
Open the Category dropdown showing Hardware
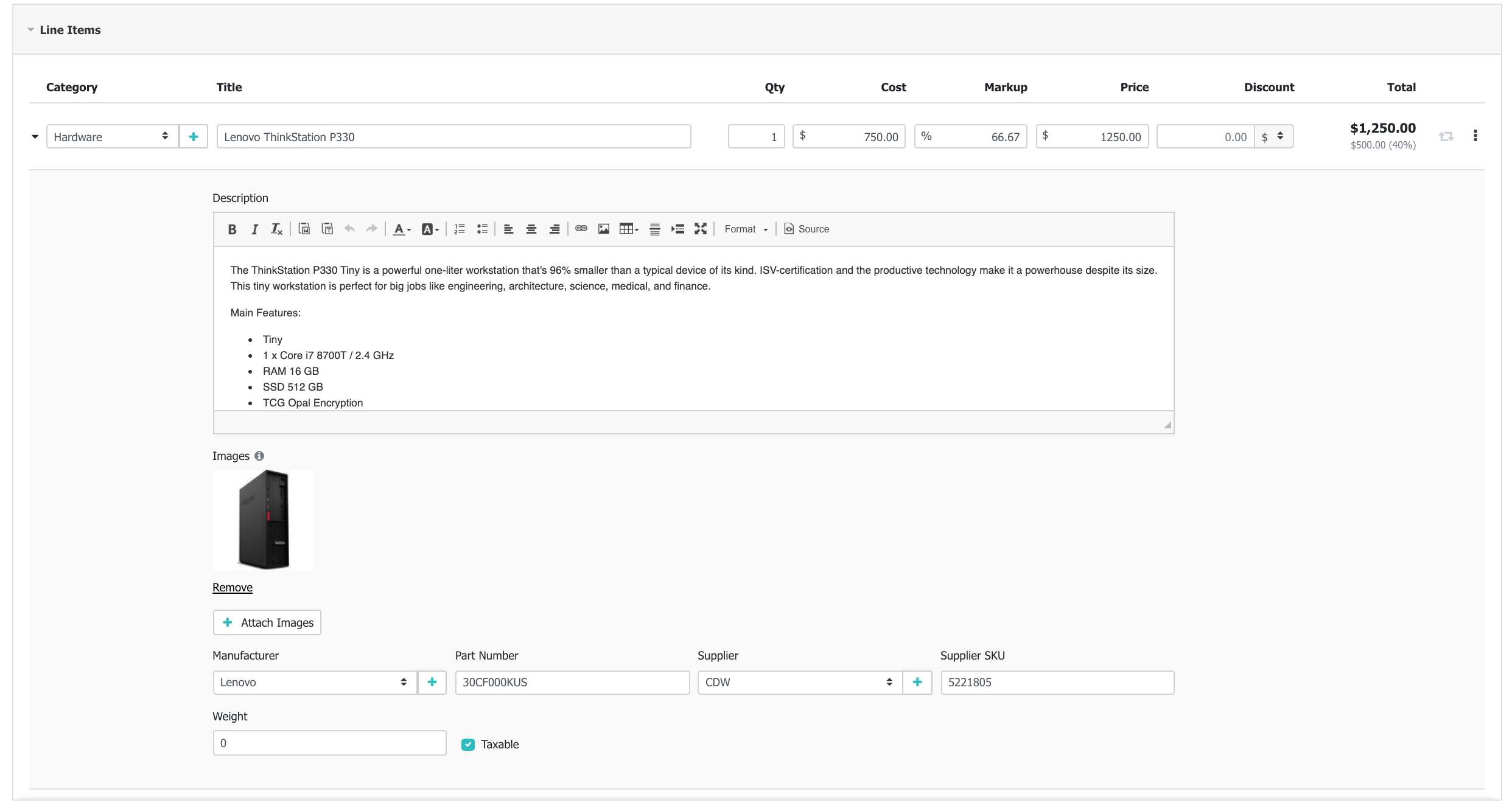coord(112,136)
